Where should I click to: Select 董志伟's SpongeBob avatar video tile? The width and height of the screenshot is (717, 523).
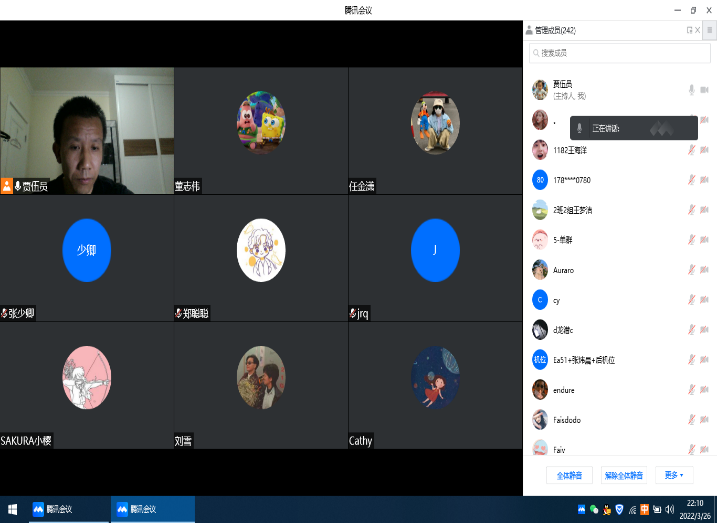(x=260, y=121)
